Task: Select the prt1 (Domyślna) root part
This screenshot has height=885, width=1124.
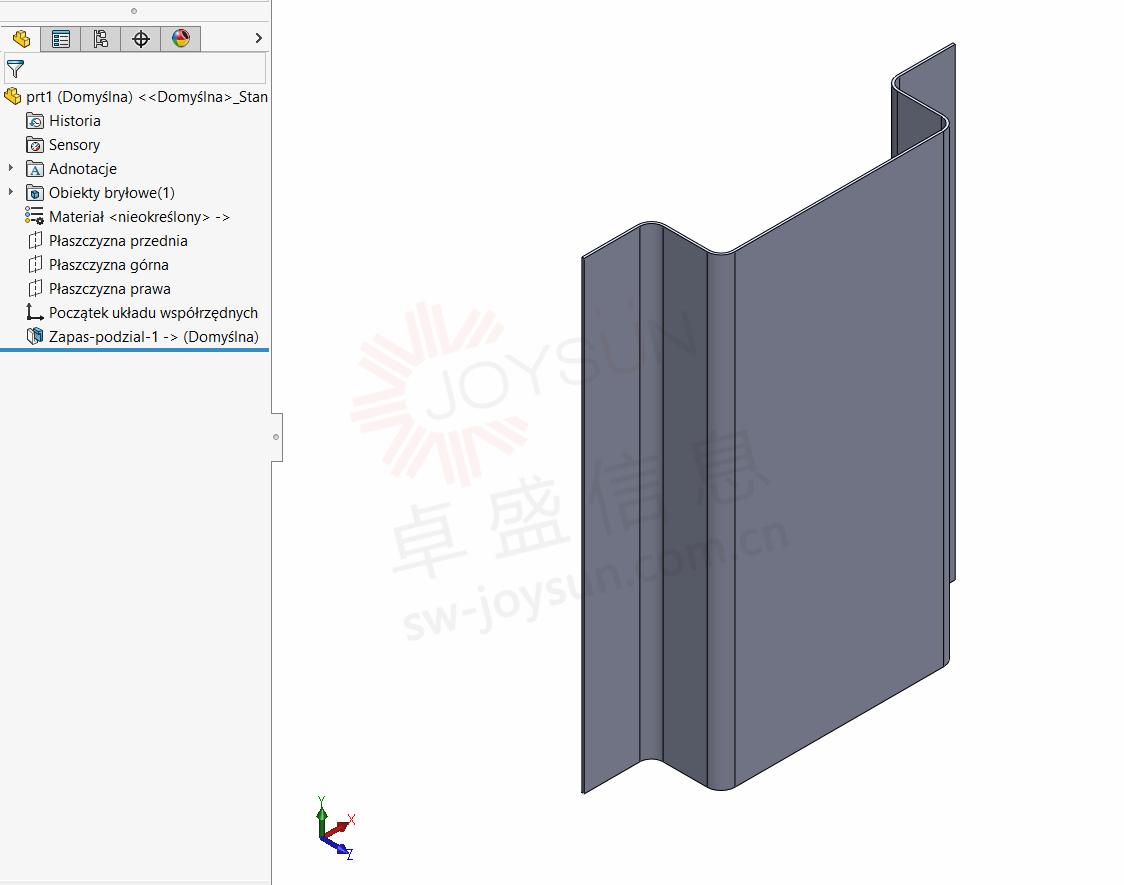Action: (146, 97)
